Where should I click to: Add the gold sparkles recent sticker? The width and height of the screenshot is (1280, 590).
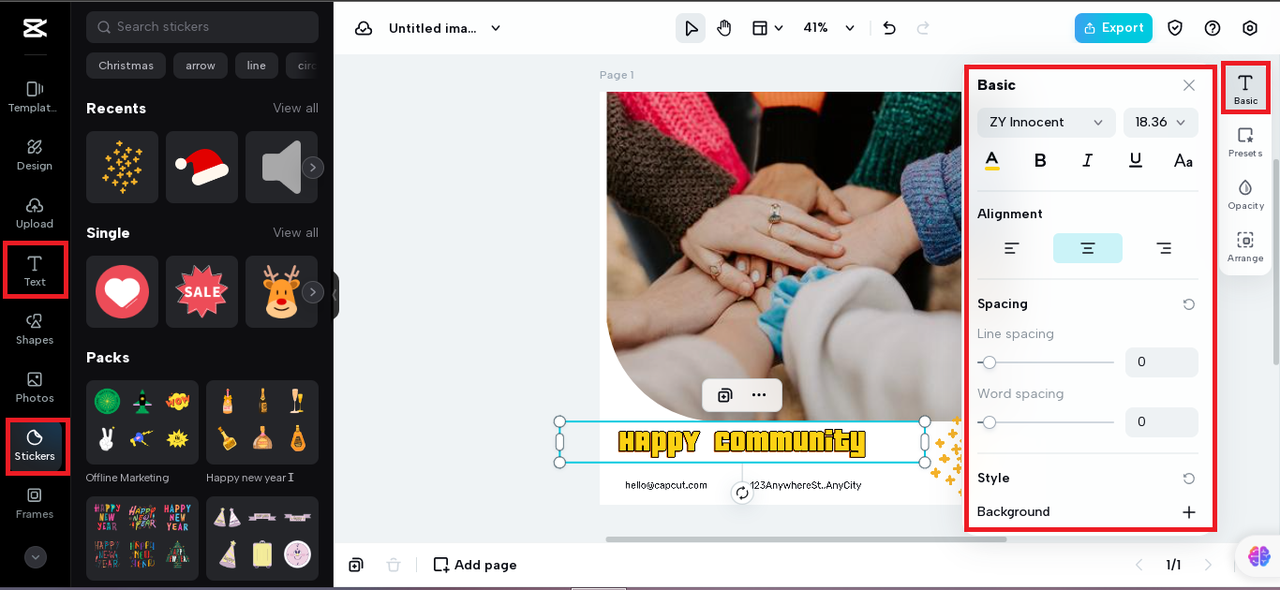pyautogui.click(x=122, y=167)
